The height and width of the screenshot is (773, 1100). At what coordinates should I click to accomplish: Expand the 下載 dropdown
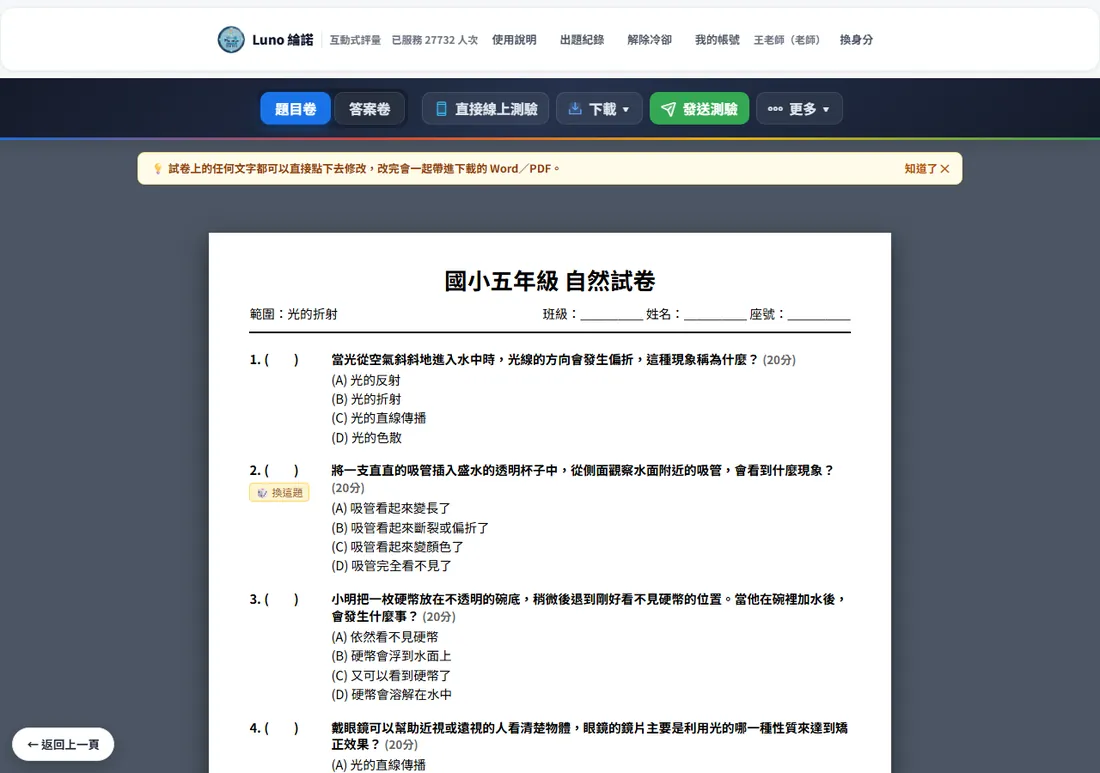click(x=599, y=109)
